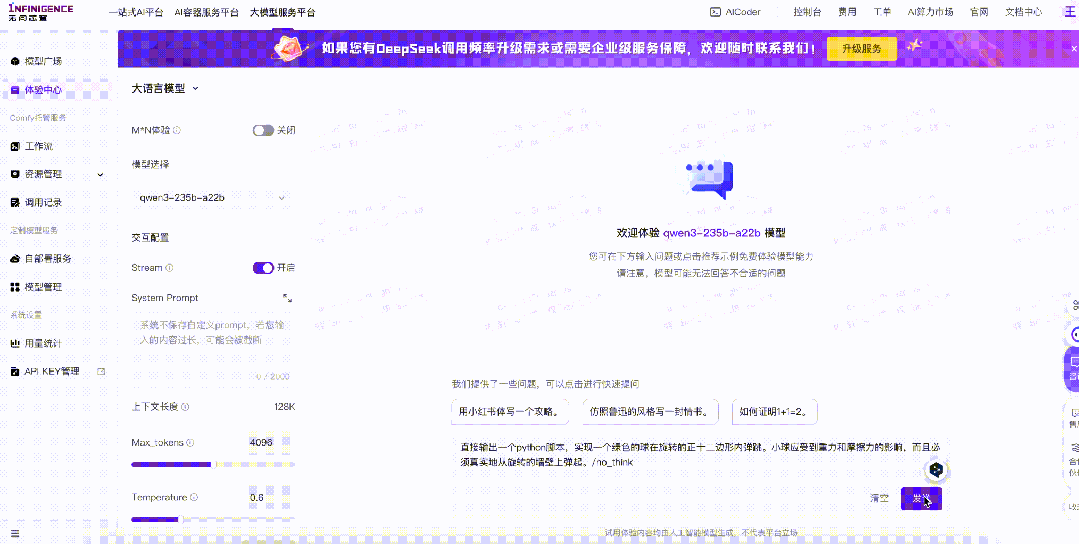The height and width of the screenshot is (544, 1079).
Task: Choose prompt 用小红书体写一个攻略
Action: 510,412
